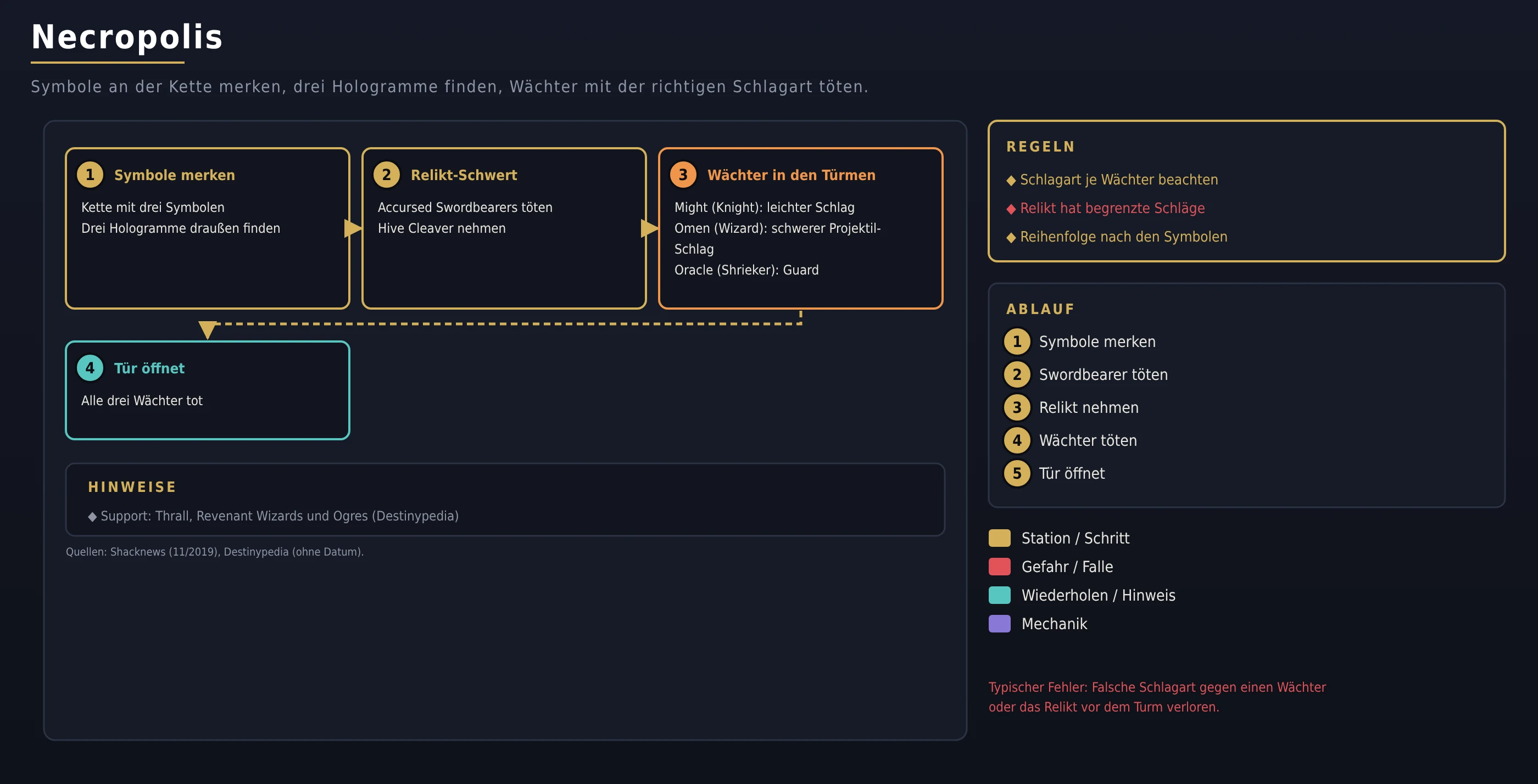Click Ablauf step 1 badge beside Symbole merken
The image size is (1538, 784).
[1017, 341]
